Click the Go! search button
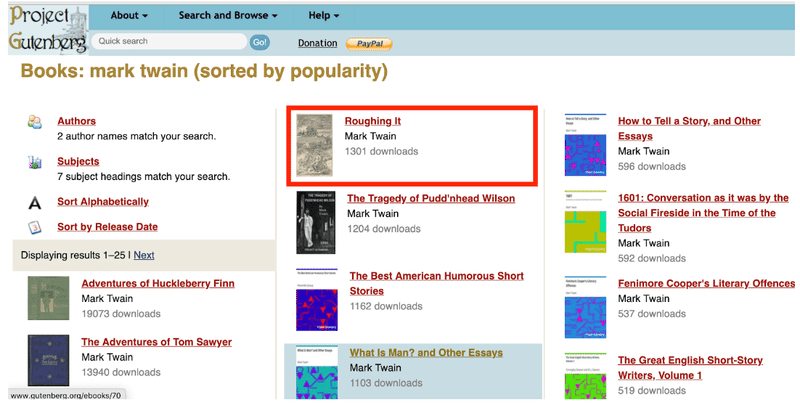The width and height of the screenshot is (800, 405). pyautogui.click(x=260, y=42)
